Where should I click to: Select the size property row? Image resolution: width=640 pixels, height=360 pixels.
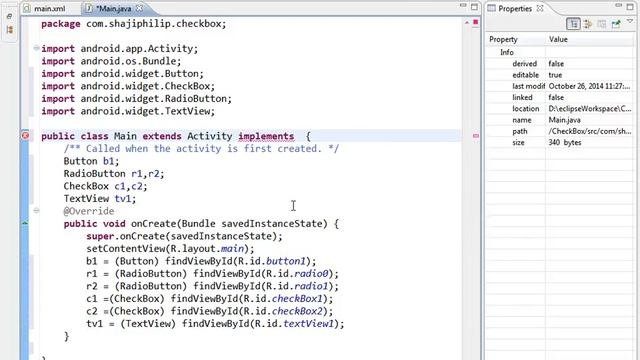click(560, 142)
